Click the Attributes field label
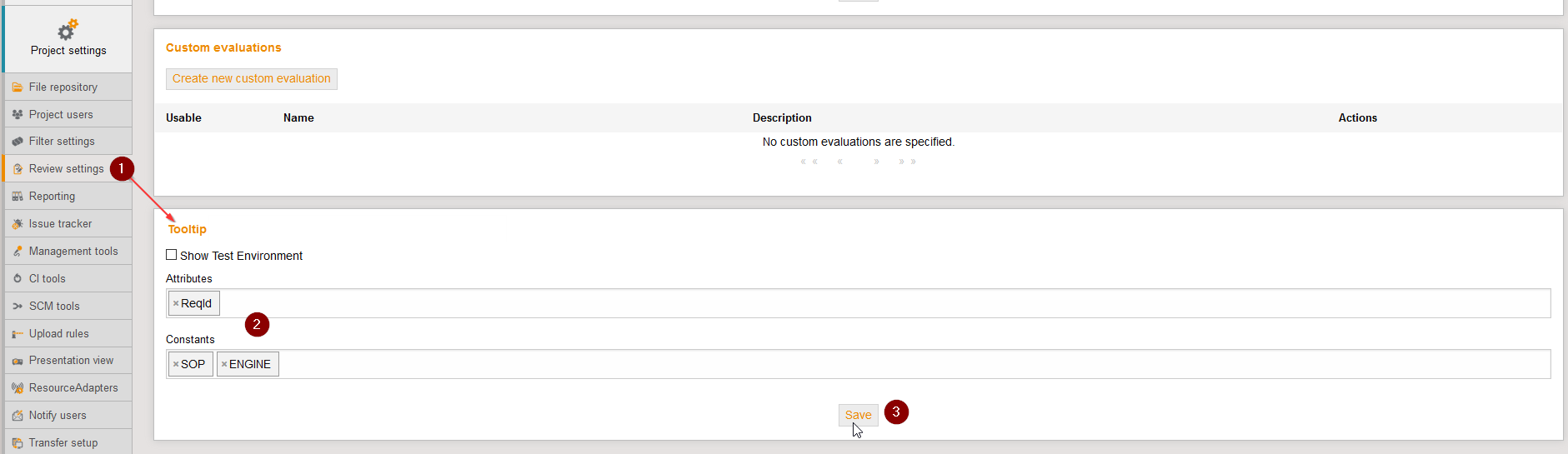The height and width of the screenshot is (454, 1568). [x=189, y=279]
